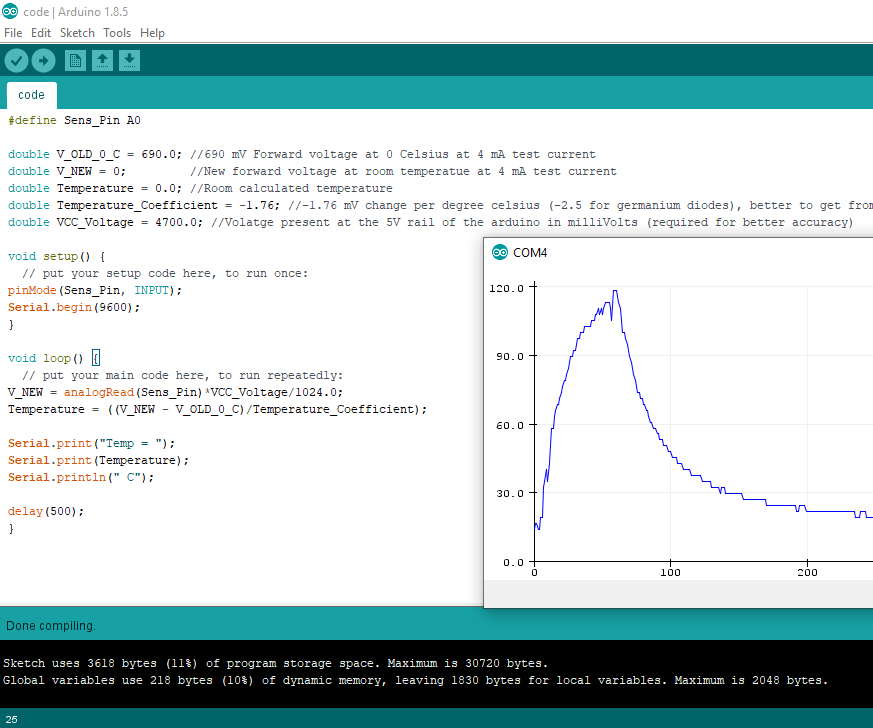873x728 pixels.
Task: Click the Arduino icon in COM4 window
Action: pos(500,252)
